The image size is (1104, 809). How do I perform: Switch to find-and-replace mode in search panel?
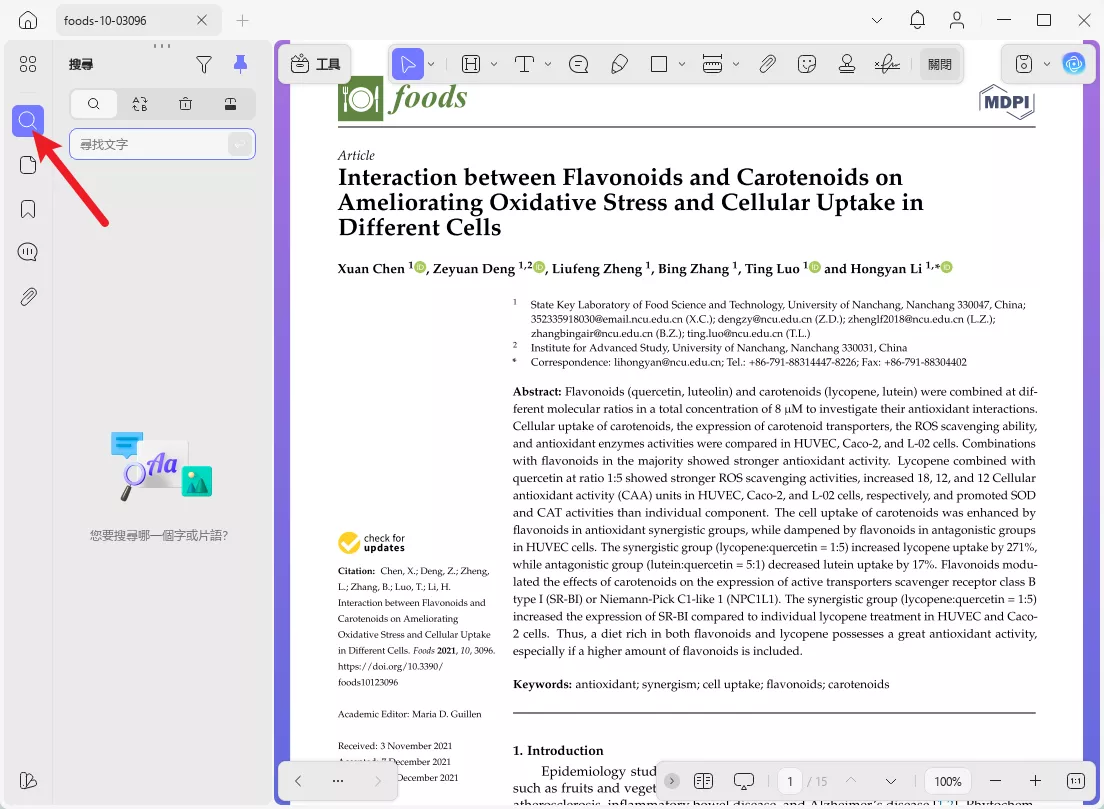[140, 104]
